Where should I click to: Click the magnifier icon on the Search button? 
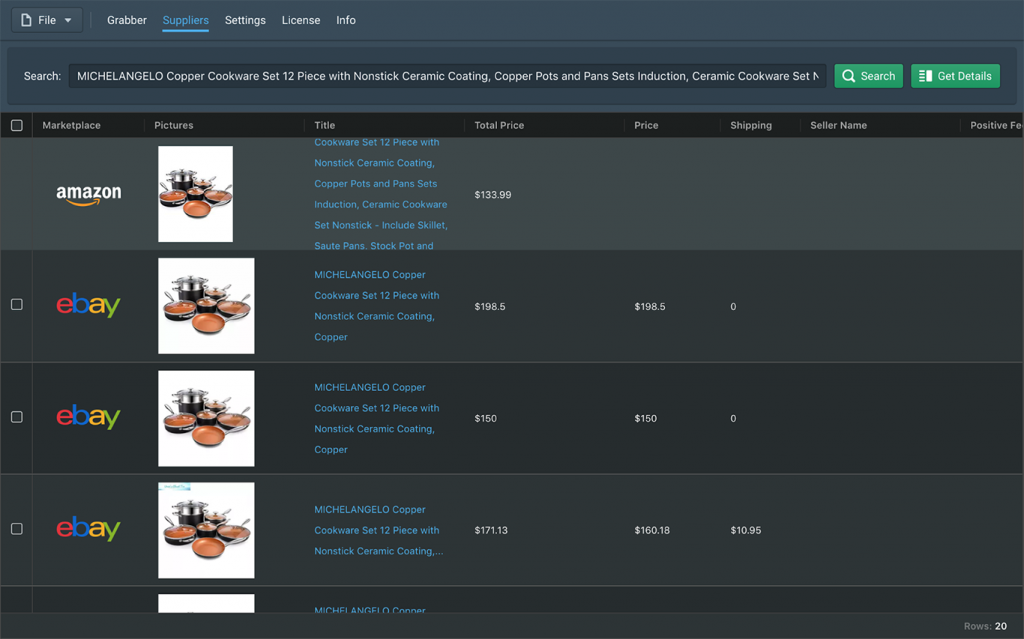(849, 76)
